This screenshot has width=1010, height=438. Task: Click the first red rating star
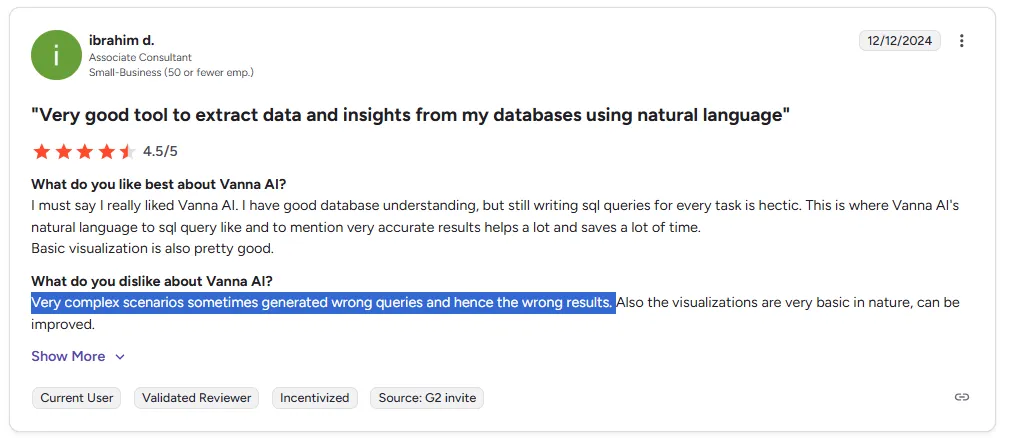41,152
